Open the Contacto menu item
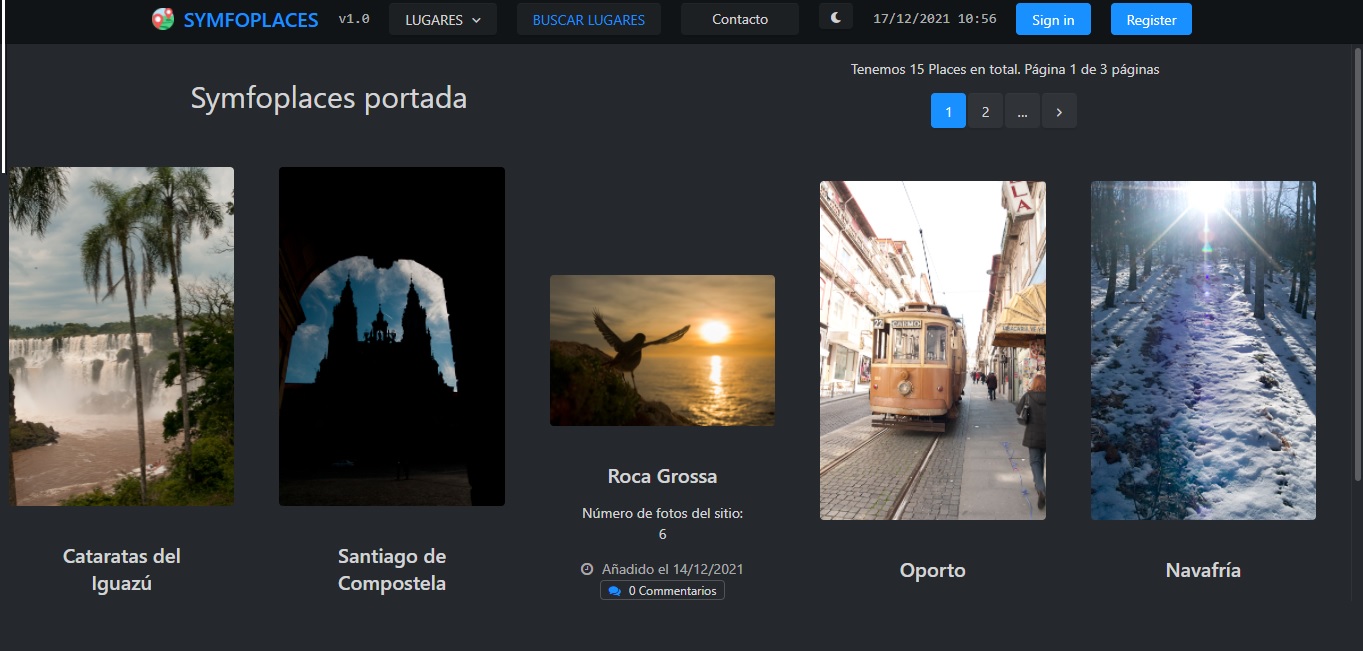This screenshot has width=1363, height=651. [739, 18]
